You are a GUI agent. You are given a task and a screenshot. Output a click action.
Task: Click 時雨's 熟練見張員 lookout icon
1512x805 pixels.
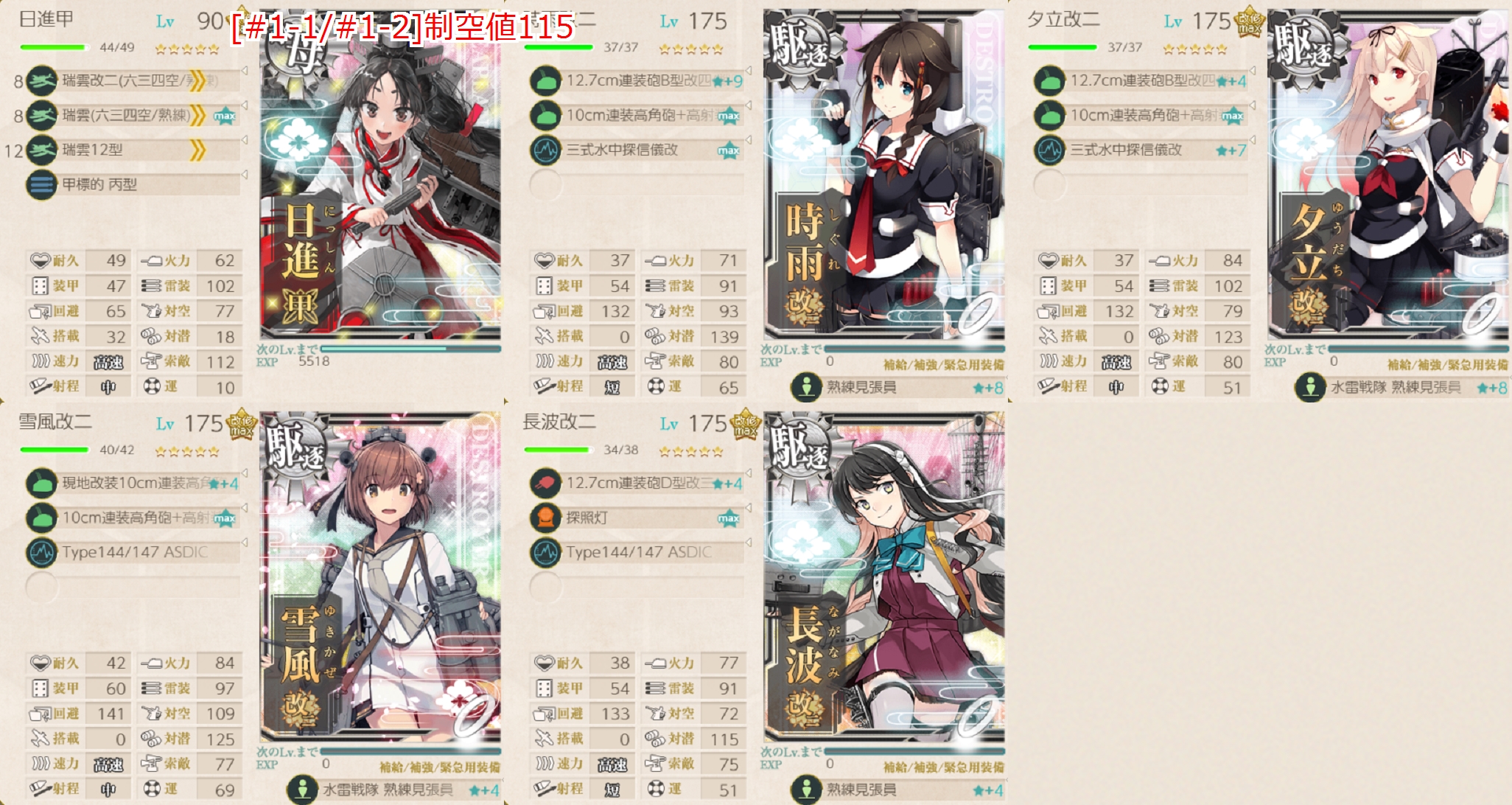807,387
